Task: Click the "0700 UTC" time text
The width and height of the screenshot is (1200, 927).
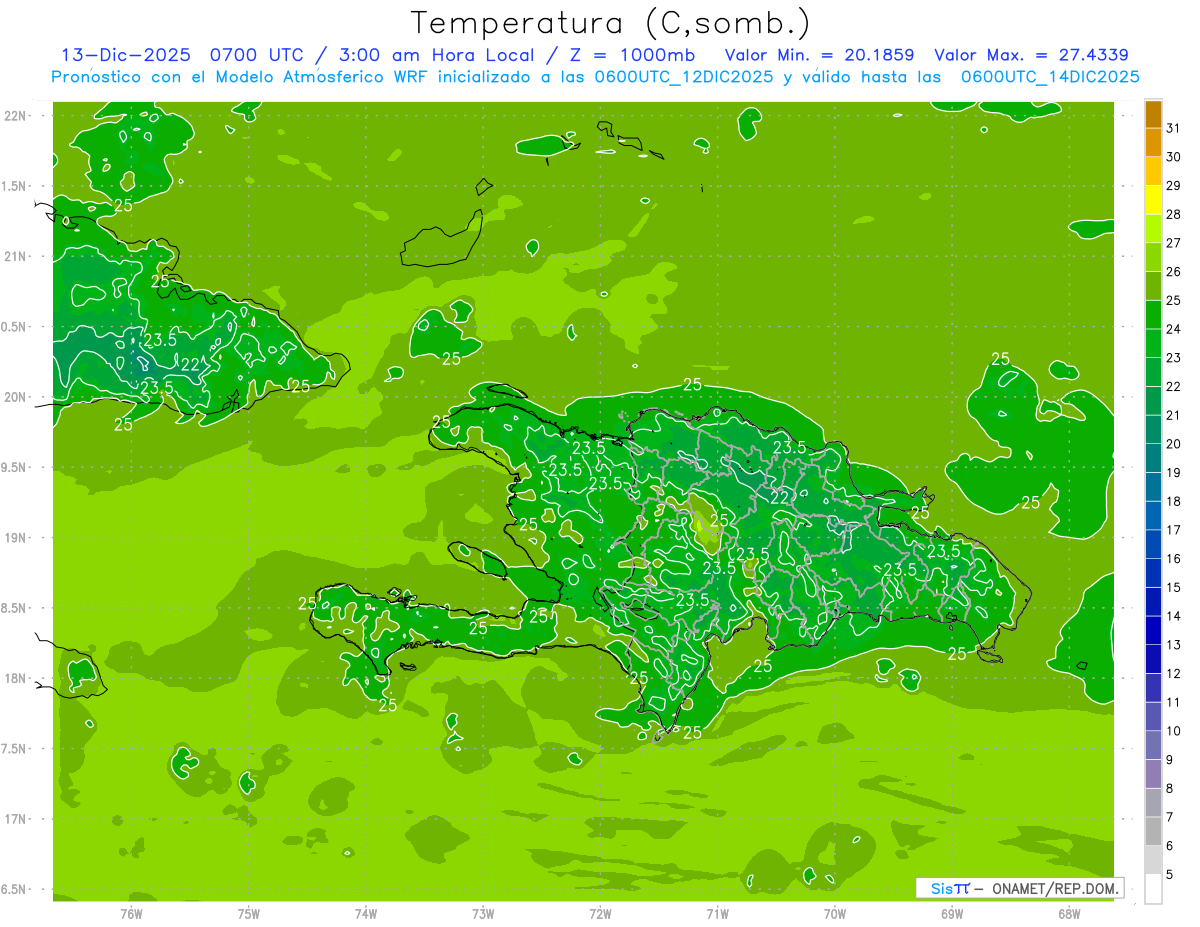Action: 257,55
